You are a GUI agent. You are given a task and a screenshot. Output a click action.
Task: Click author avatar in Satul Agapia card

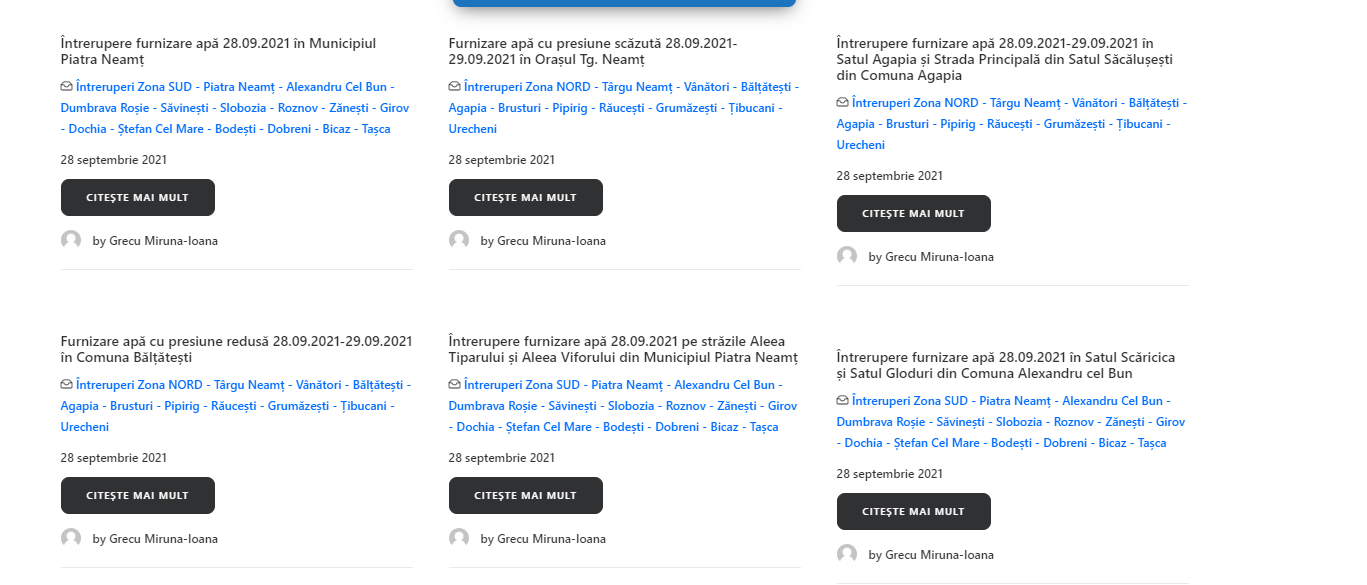pyautogui.click(x=847, y=256)
